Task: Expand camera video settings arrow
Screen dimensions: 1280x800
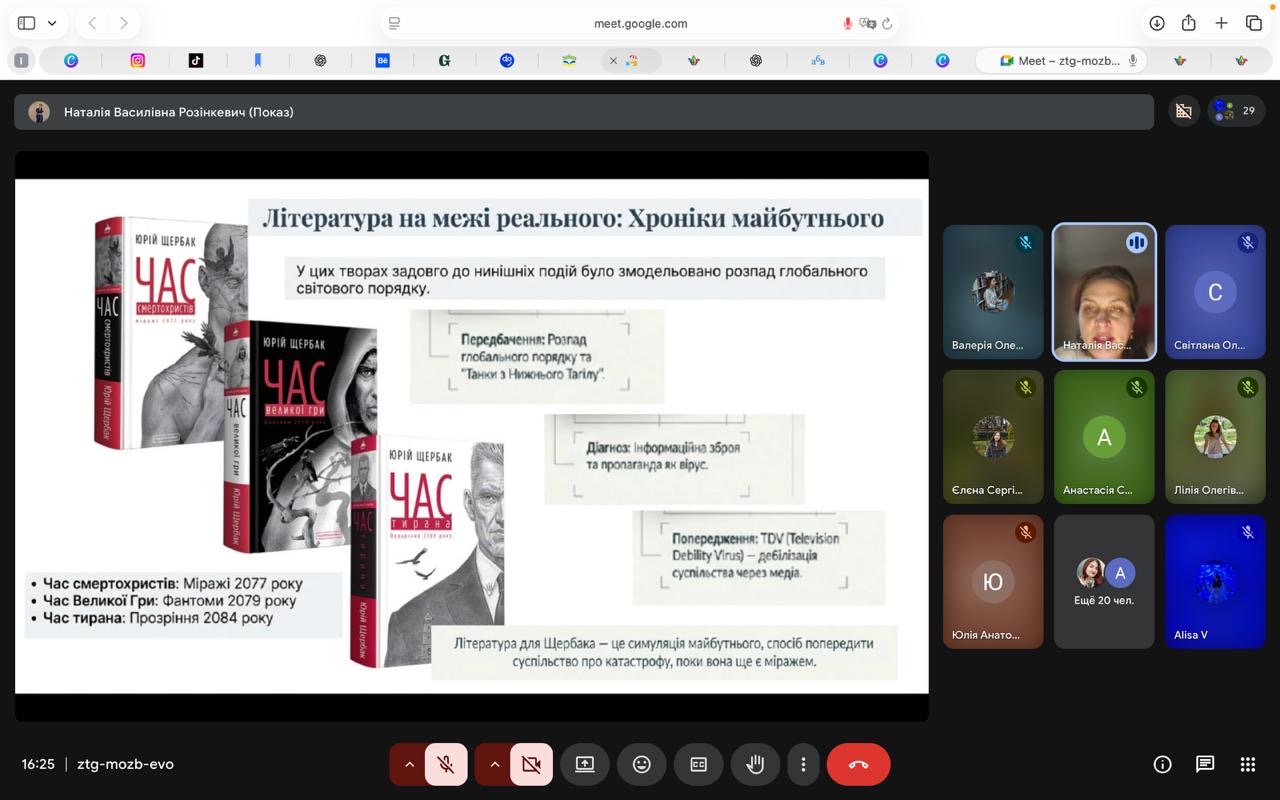Action: click(x=494, y=764)
